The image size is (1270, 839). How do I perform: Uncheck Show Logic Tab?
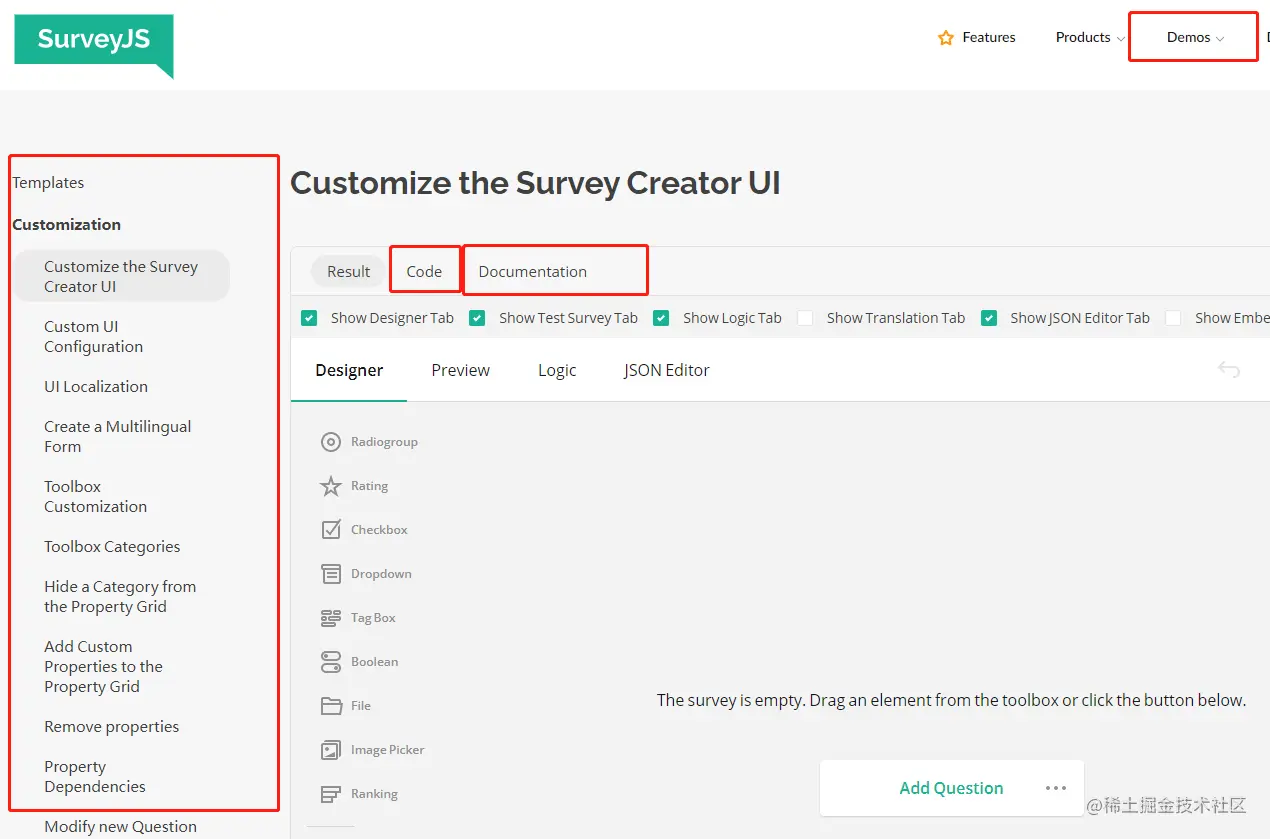coord(661,318)
